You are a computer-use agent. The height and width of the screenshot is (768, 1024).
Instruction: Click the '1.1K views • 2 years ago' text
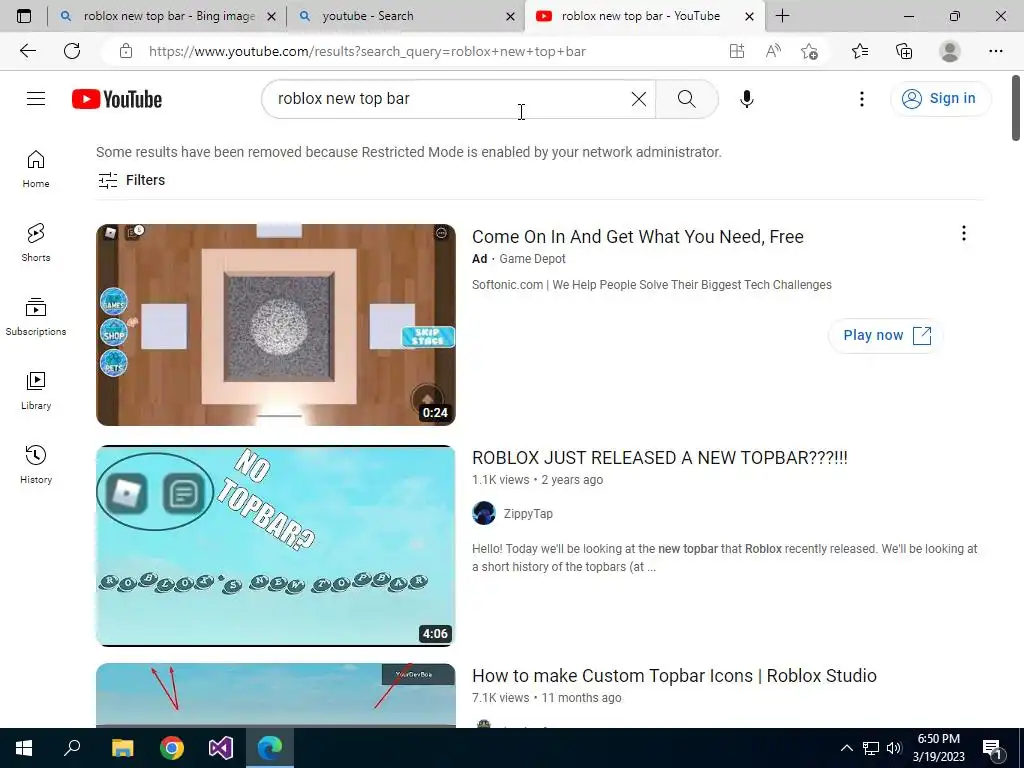537,479
